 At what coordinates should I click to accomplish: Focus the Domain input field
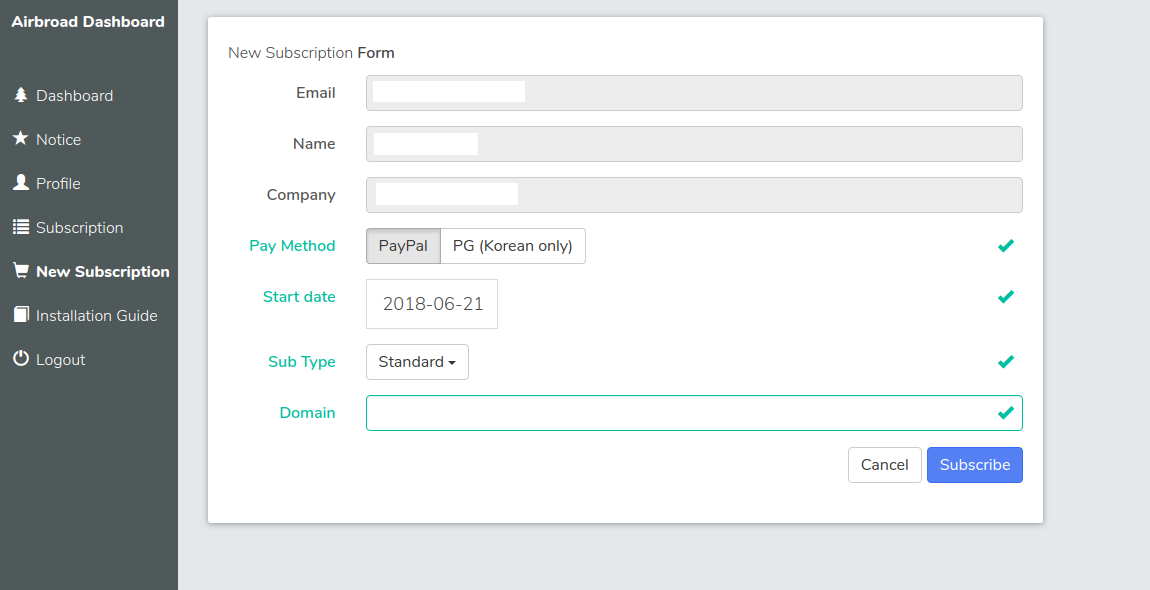coord(694,413)
